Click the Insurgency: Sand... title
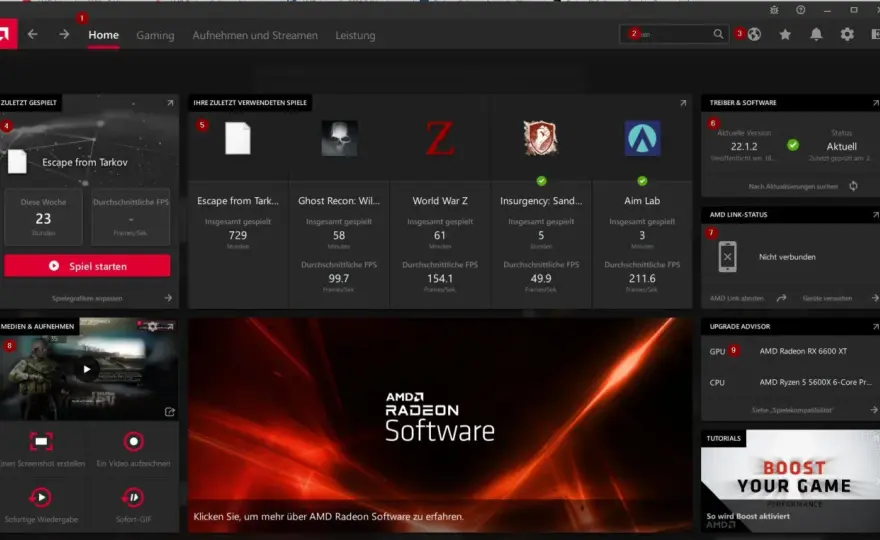Viewport: 880px width, 540px height. [x=541, y=200]
